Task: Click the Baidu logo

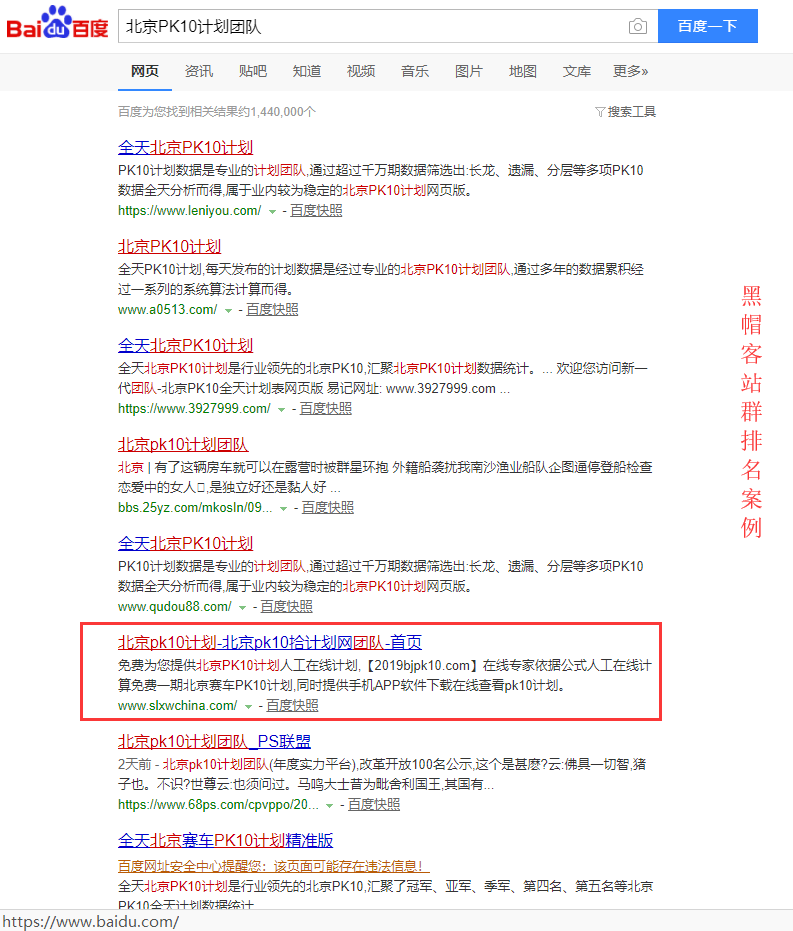Action: pyautogui.click(x=58, y=23)
